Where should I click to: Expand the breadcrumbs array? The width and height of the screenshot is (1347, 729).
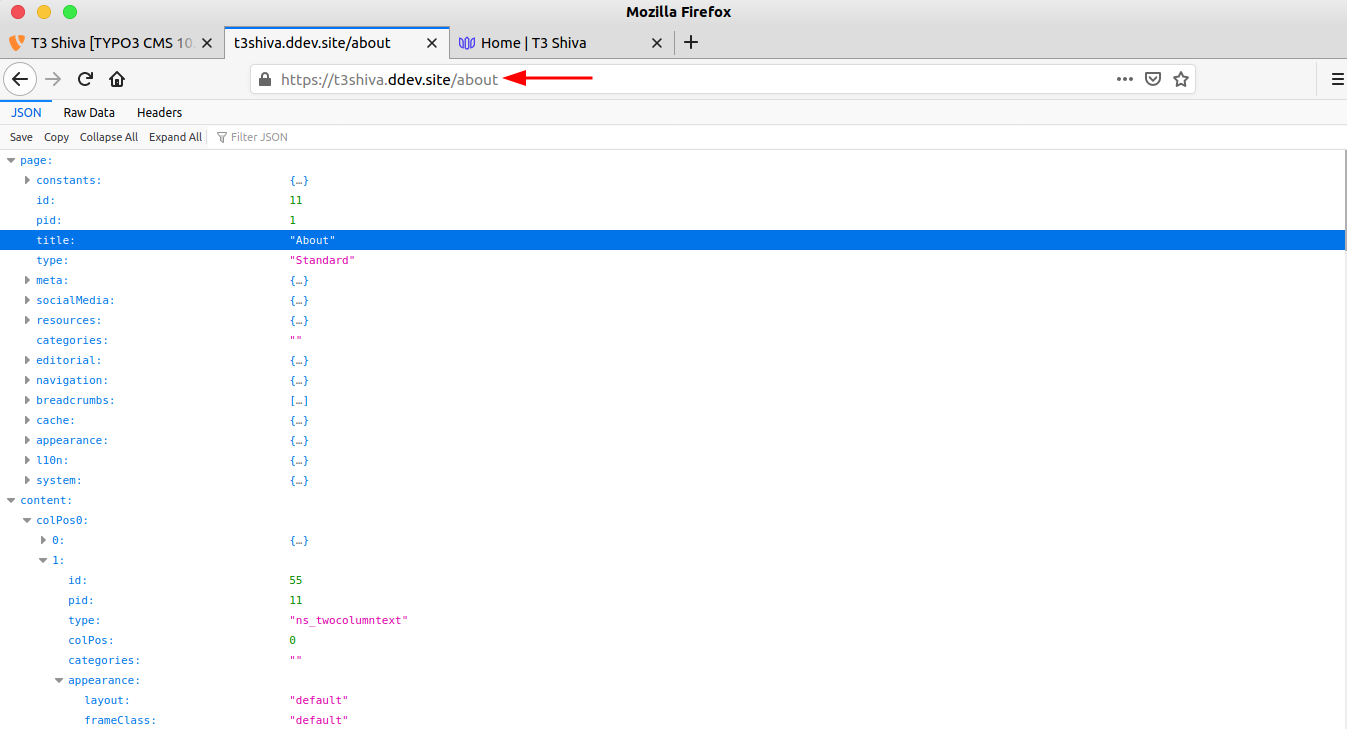click(x=27, y=400)
